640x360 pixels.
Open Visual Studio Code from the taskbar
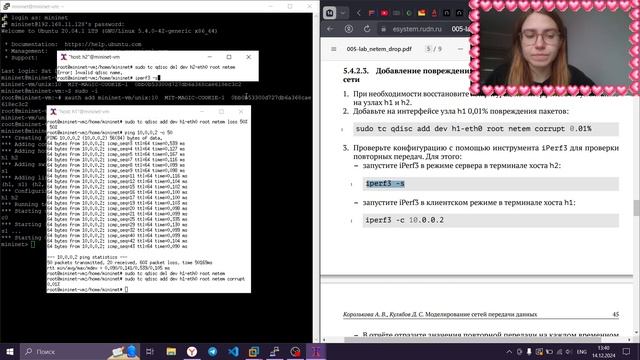[x=233, y=351]
